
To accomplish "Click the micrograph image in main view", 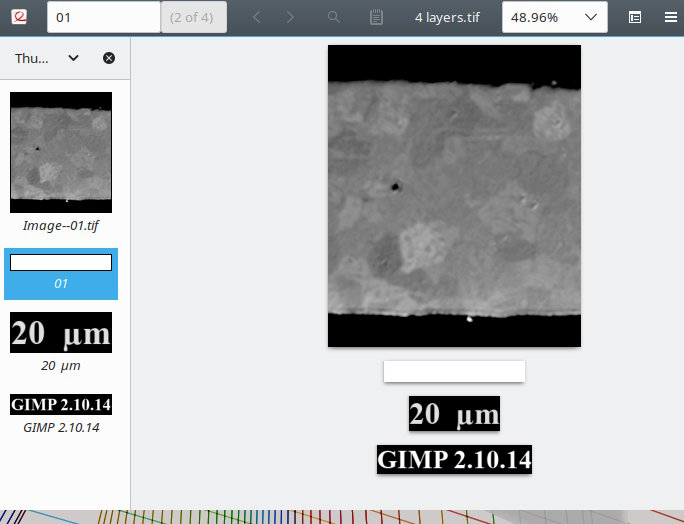I will pos(454,196).
